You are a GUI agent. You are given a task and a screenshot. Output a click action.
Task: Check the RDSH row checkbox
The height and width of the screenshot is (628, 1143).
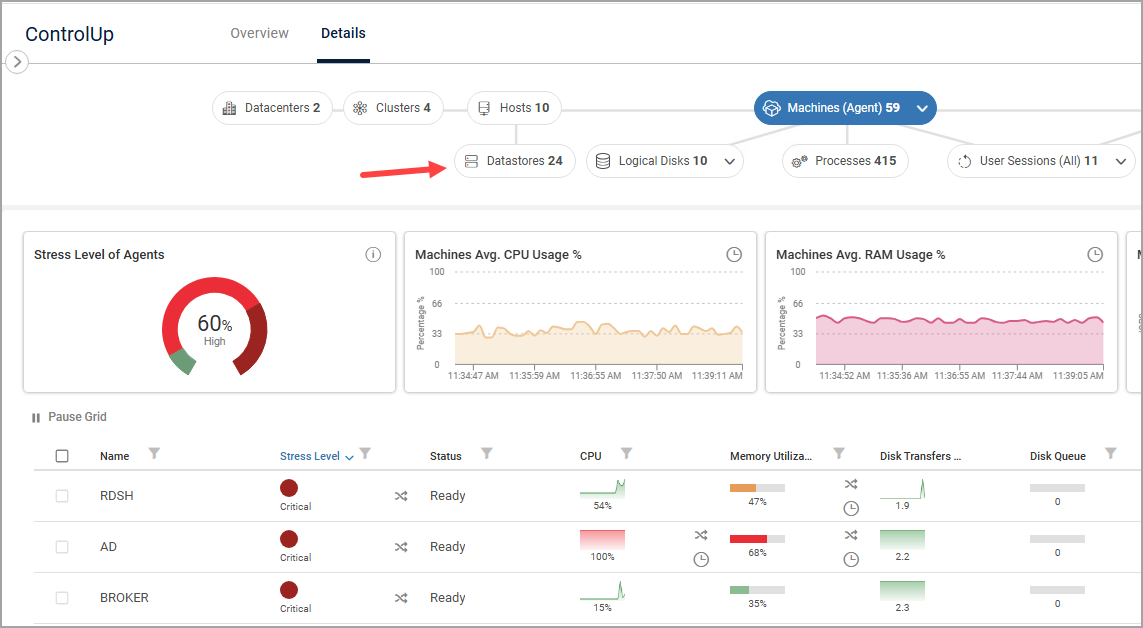(x=62, y=496)
